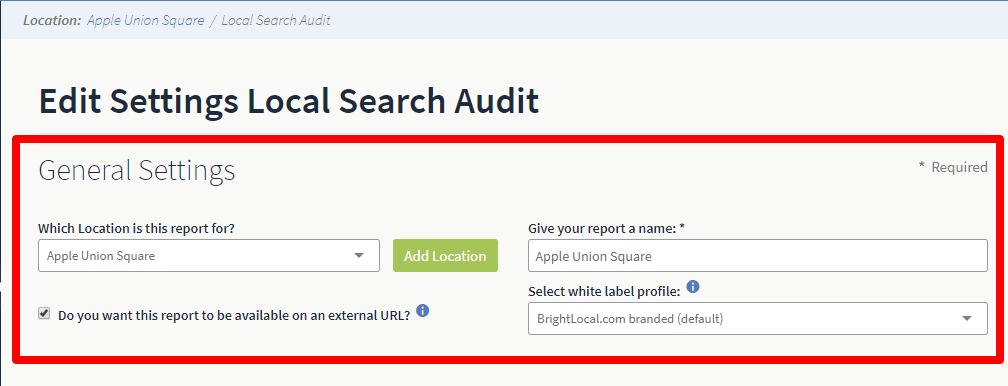Click the Edit Settings Local Search Audit title
1008x386 pixels.
[289, 101]
